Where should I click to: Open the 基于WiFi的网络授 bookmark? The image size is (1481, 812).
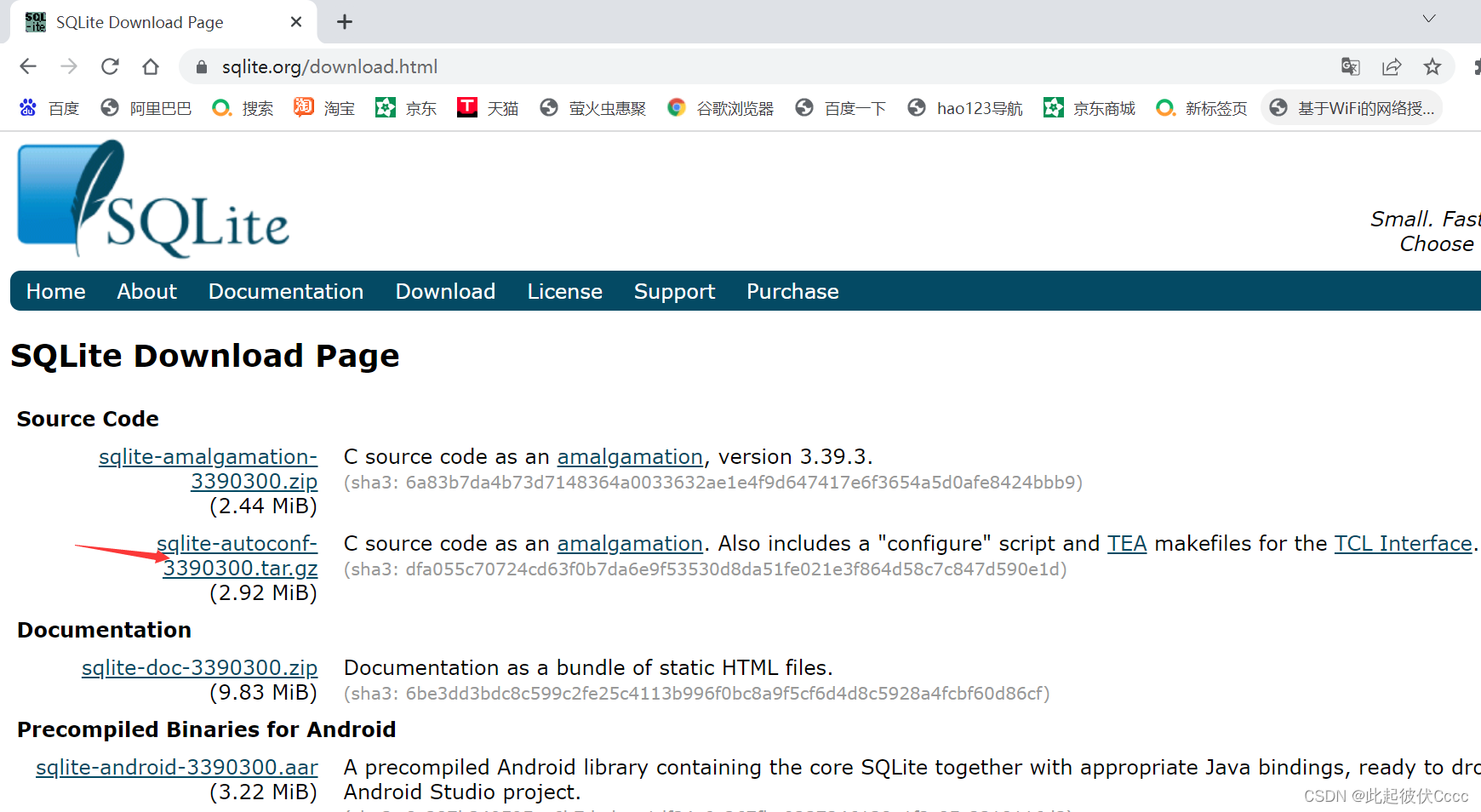pyautogui.click(x=1352, y=108)
